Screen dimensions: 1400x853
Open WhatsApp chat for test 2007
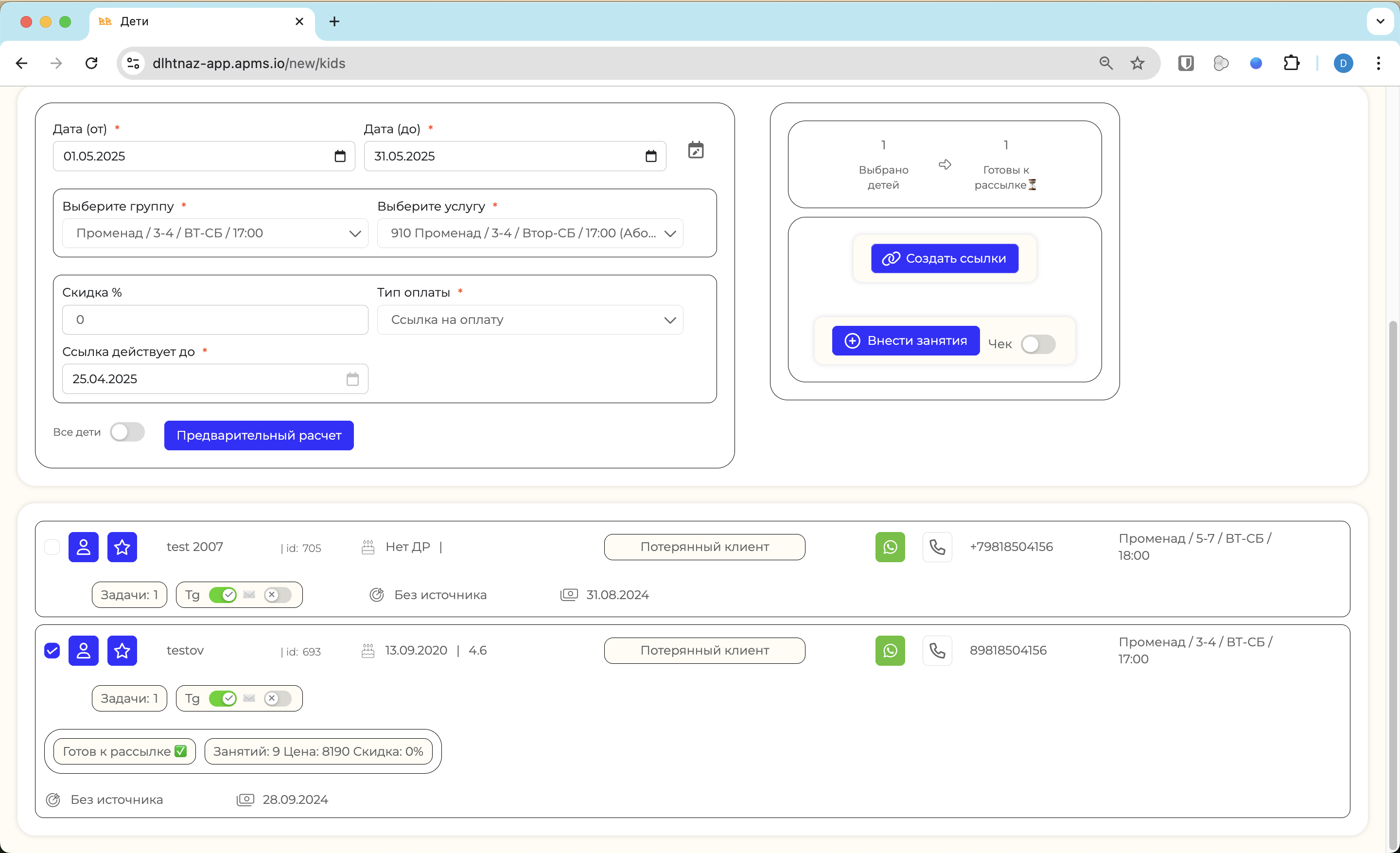click(890, 547)
